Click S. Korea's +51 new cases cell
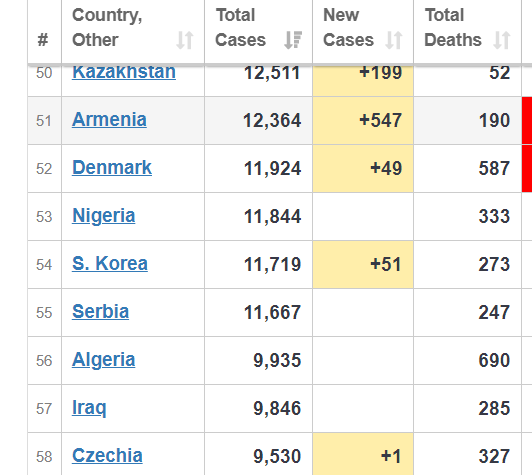This screenshot has width=532, height=475. (363, 265)
